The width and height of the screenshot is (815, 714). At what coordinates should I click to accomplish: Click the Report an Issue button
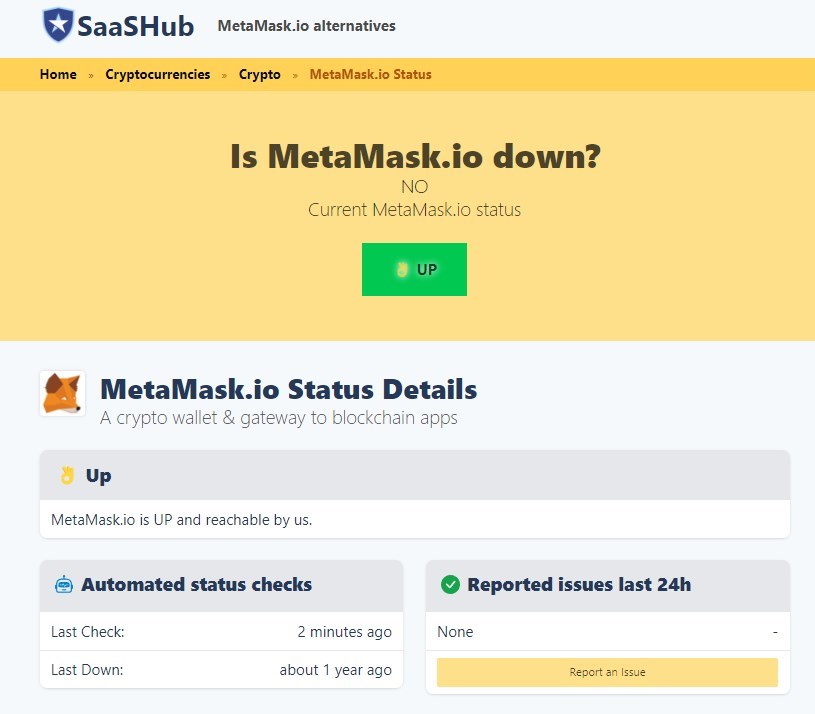coord(607,672)
